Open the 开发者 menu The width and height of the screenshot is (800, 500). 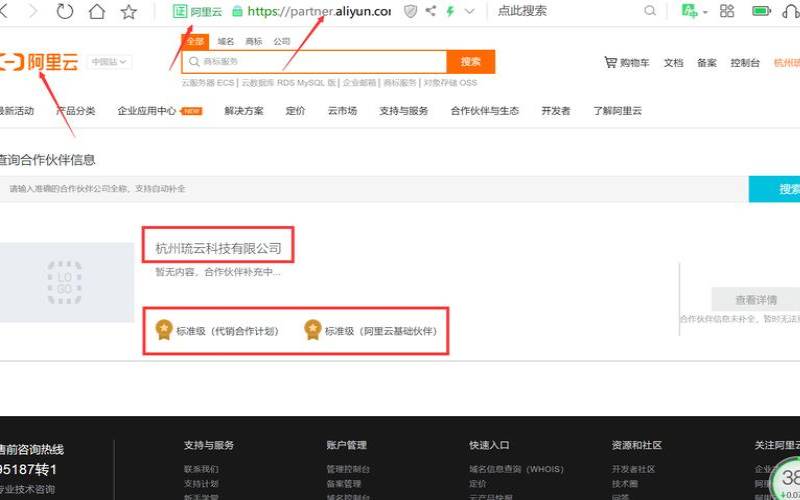(556, 111)
